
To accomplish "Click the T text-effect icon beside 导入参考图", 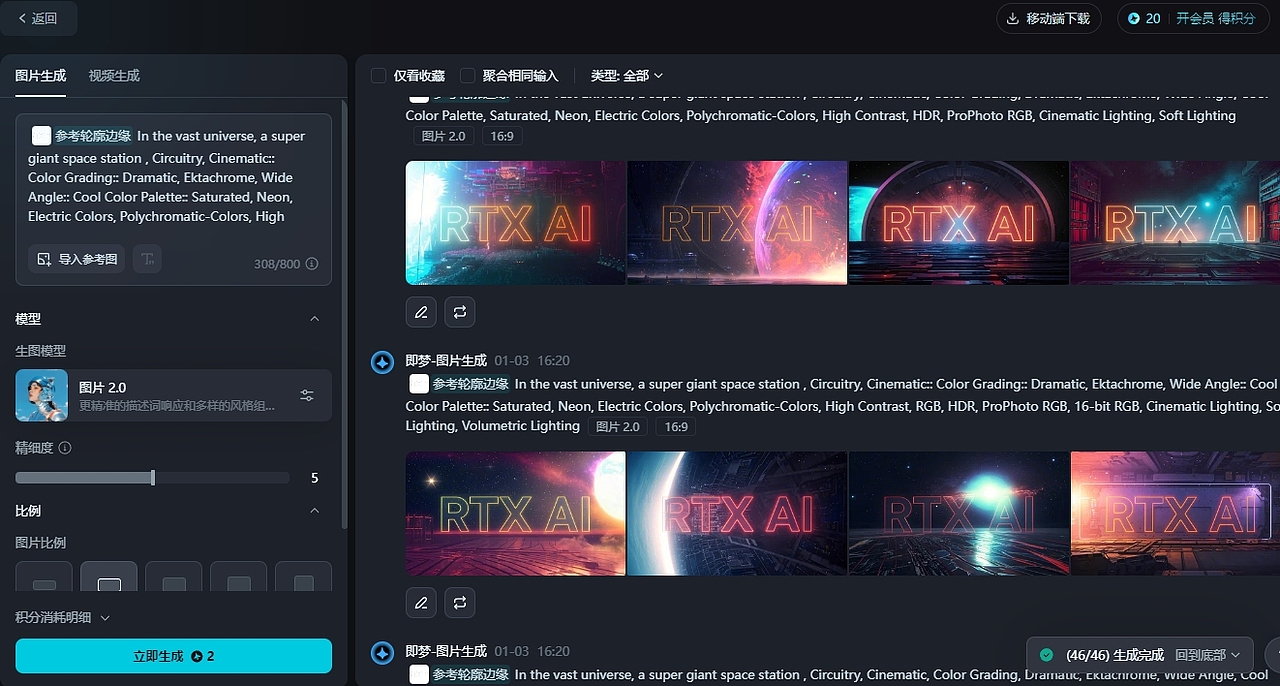I will [x=147, y=259].
